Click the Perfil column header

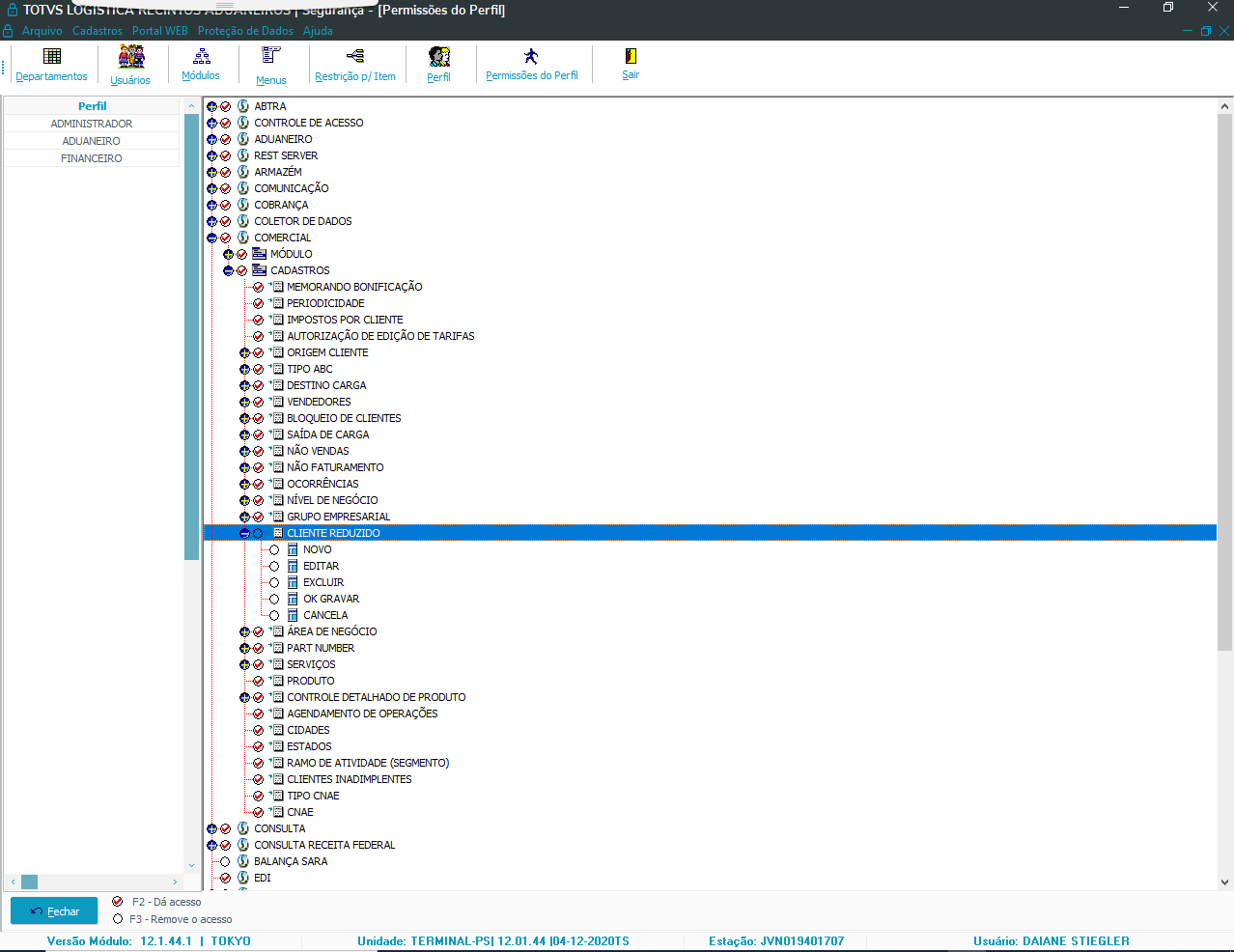click(92, 106)
